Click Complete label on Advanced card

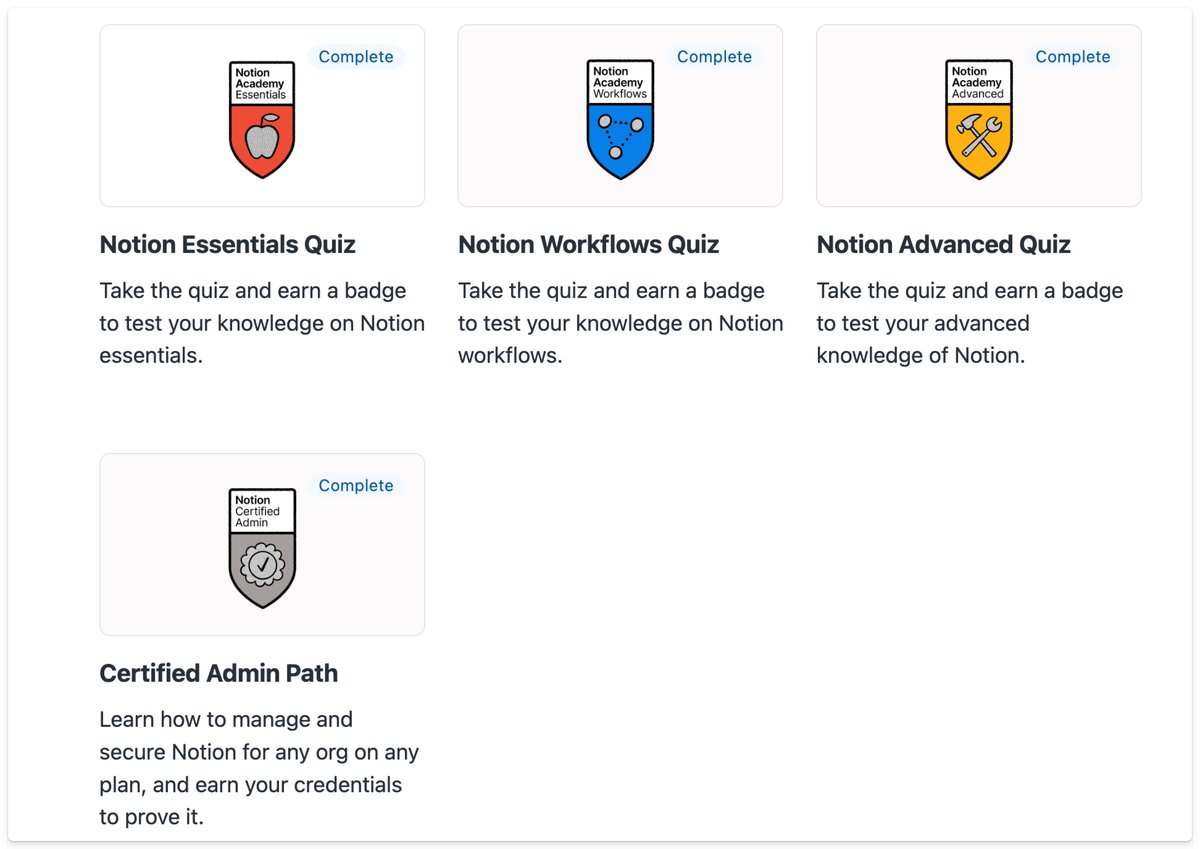[x=1072, y=57]
